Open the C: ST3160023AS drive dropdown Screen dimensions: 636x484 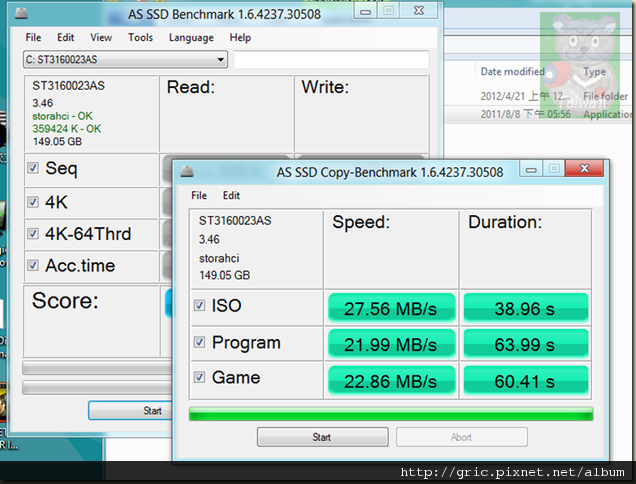pyautogui.click(x=125, y=60)
